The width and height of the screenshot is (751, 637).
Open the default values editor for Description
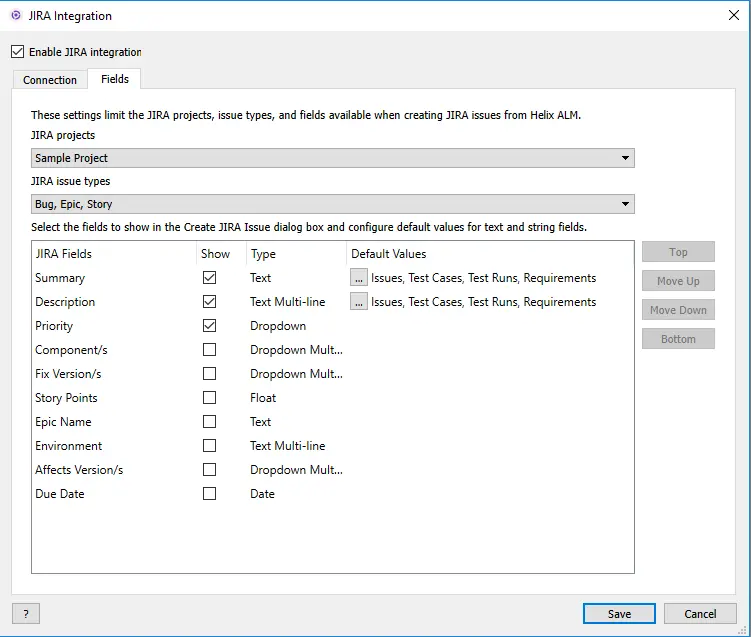[x=359, y=302]
